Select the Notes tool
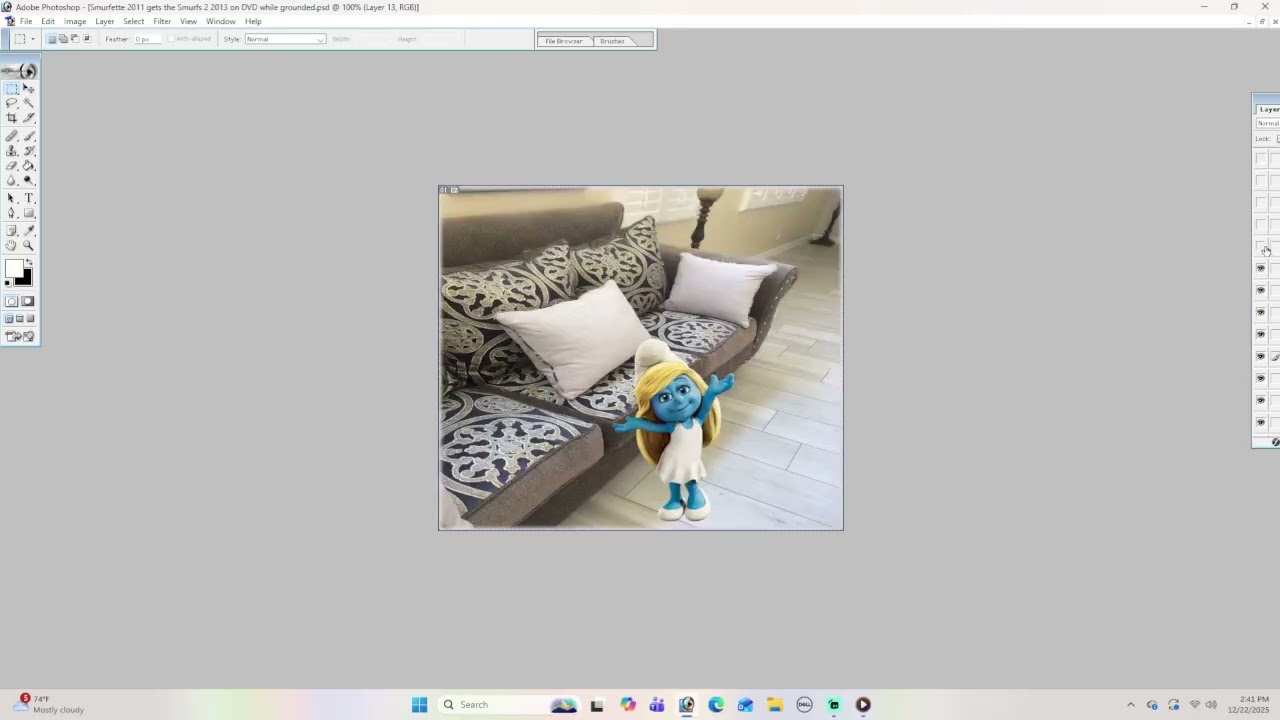This screenshot has height=720, width=1280. pyautogui.click(x=12, y=231)
